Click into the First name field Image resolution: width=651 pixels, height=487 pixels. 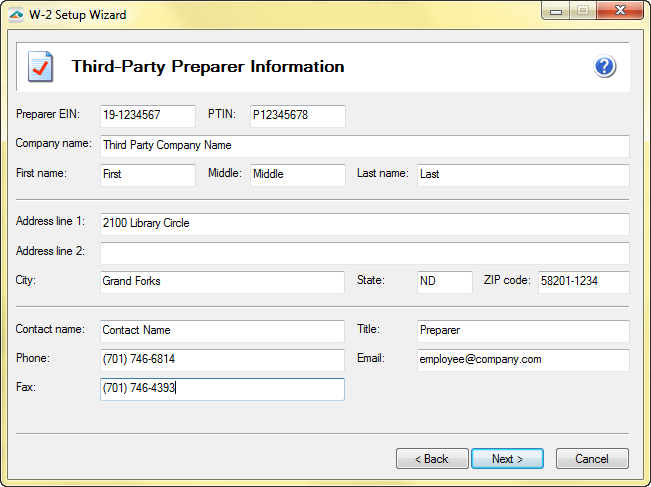tap(147, 175)
